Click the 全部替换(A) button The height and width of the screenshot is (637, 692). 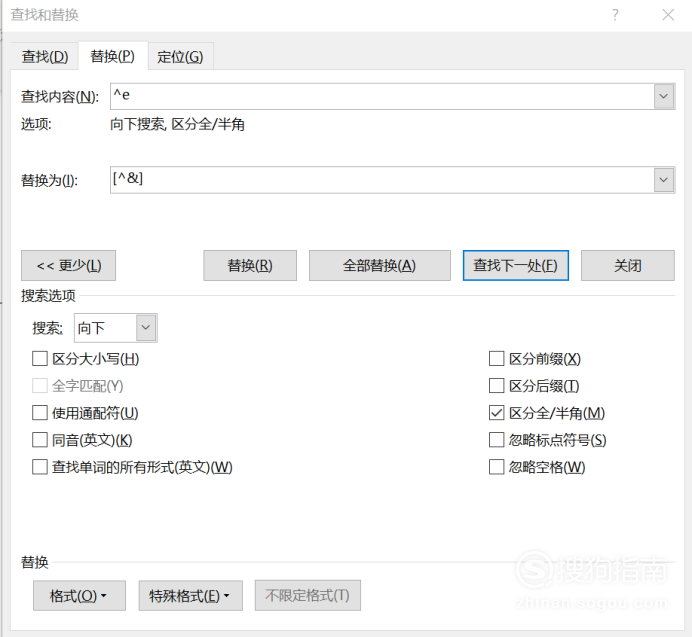pyautogui.click(x=380, y=265)
